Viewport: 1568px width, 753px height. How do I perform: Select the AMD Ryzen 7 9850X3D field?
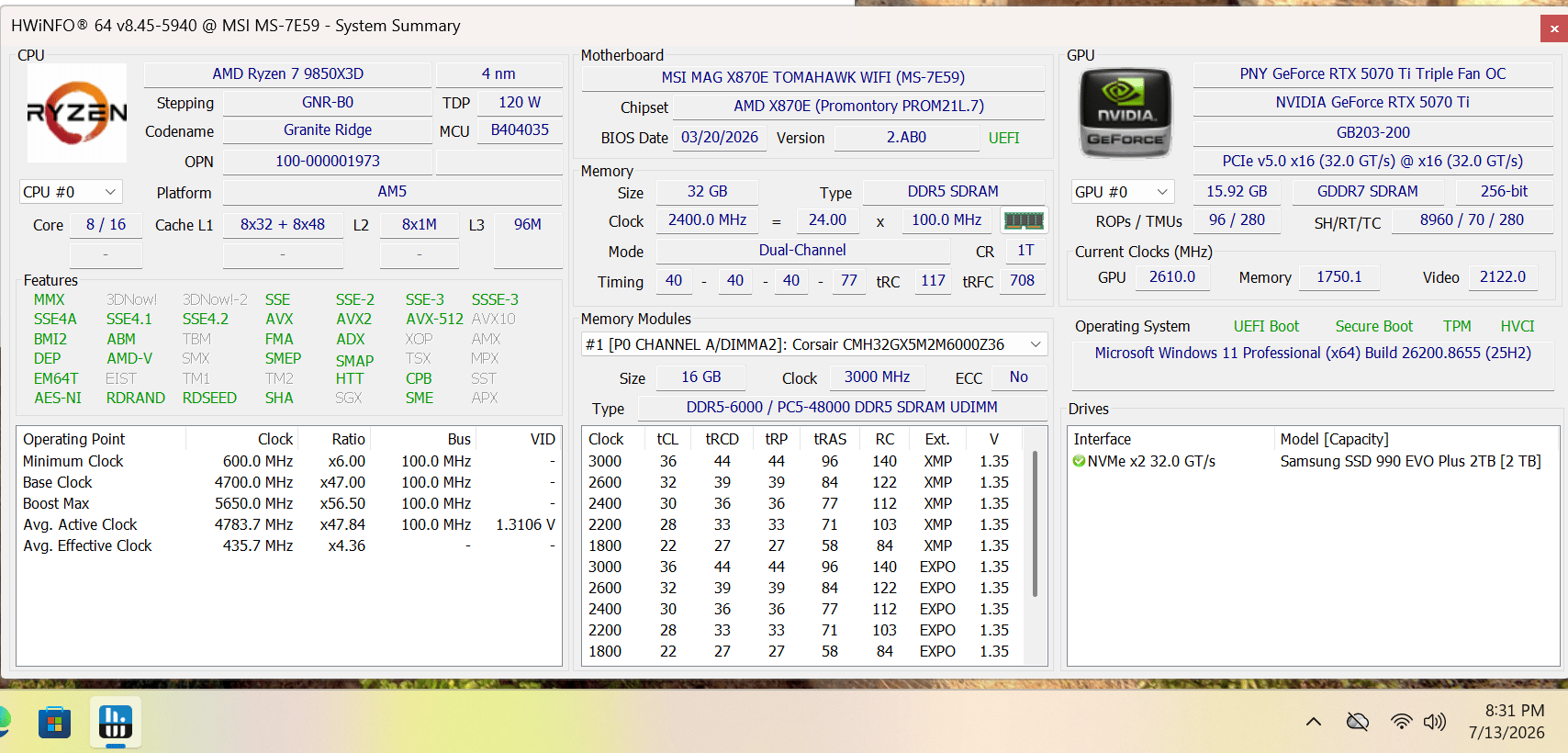click(x=288, y=73)
